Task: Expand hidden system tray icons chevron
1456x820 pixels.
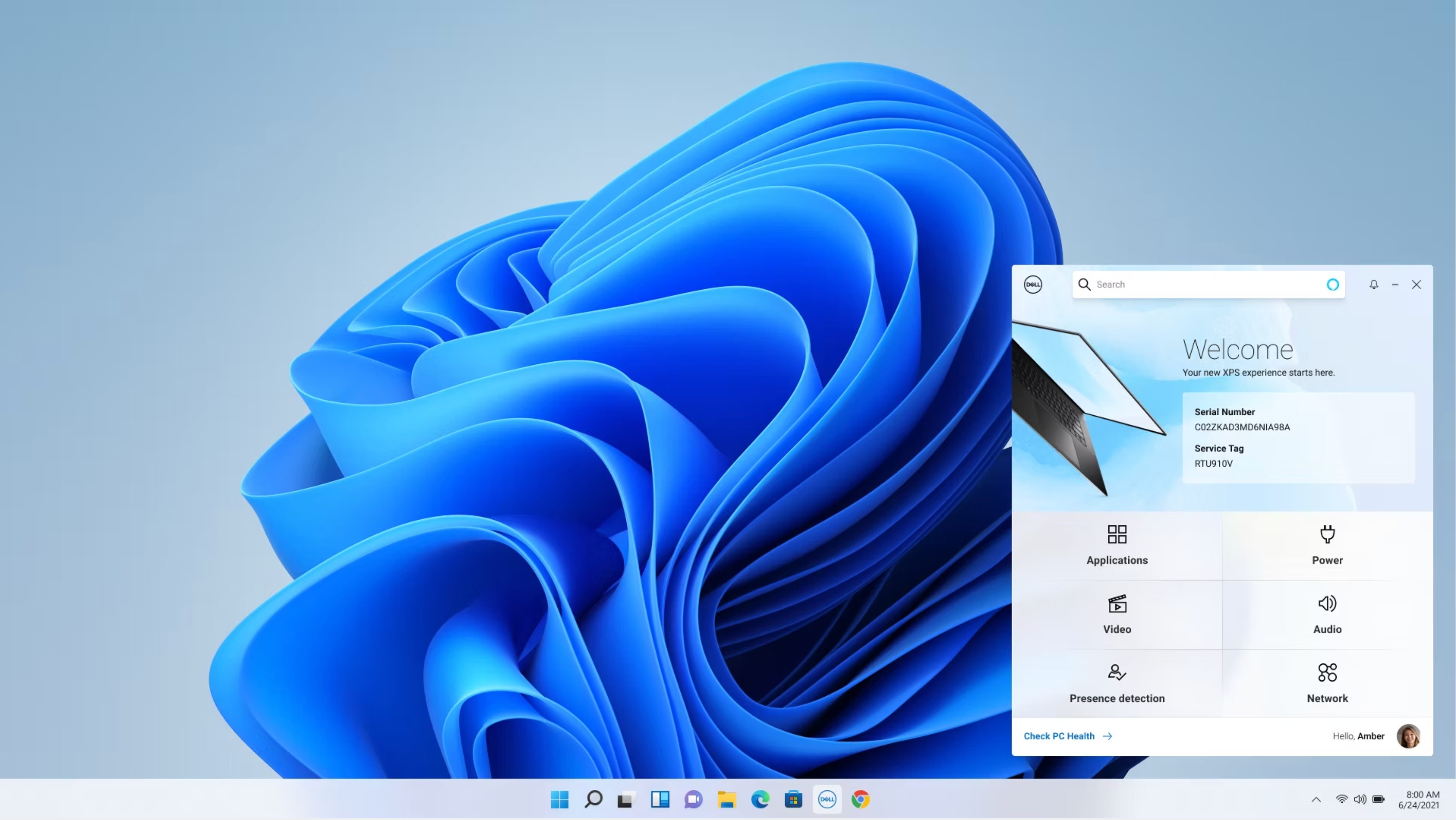Action: click(x=1316, y=799)
